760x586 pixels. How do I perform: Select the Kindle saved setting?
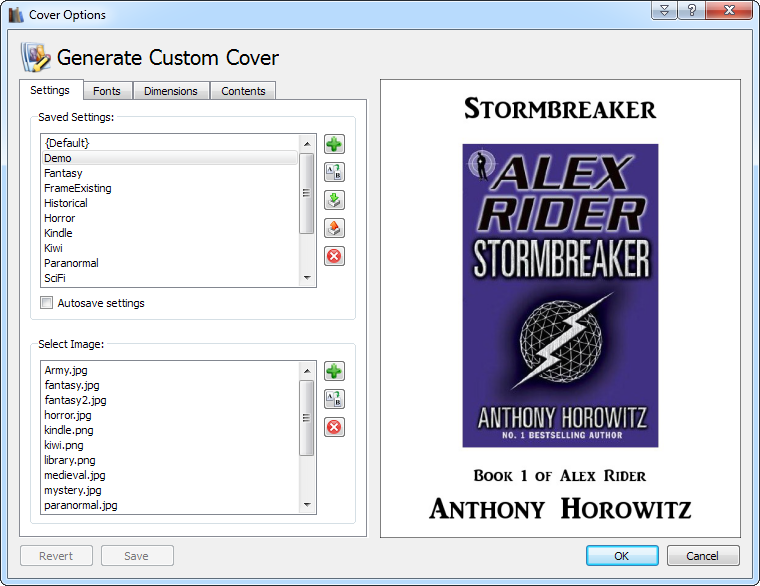tap(170, 233)
